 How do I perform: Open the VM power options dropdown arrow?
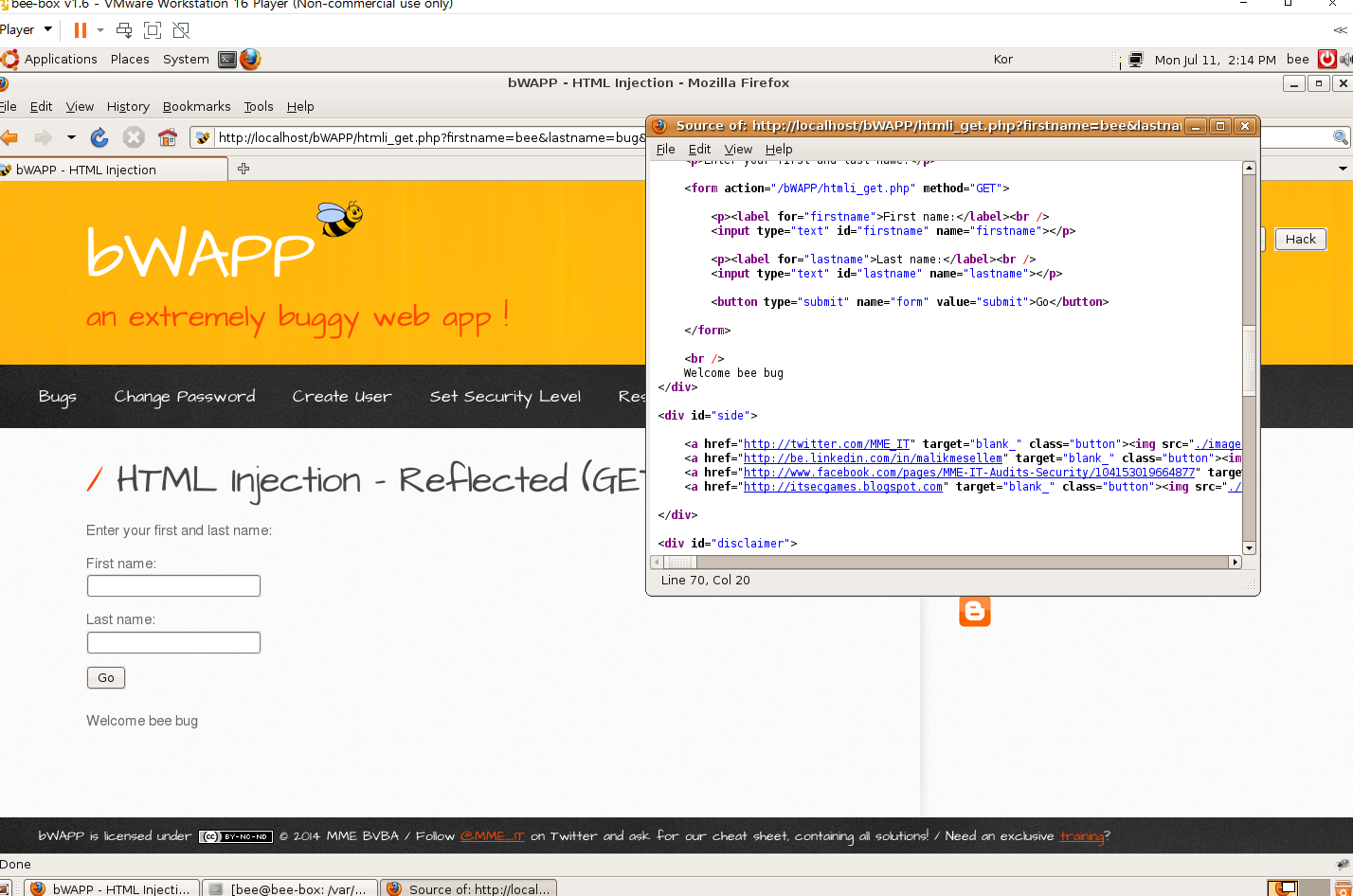[x=100, y=30]
